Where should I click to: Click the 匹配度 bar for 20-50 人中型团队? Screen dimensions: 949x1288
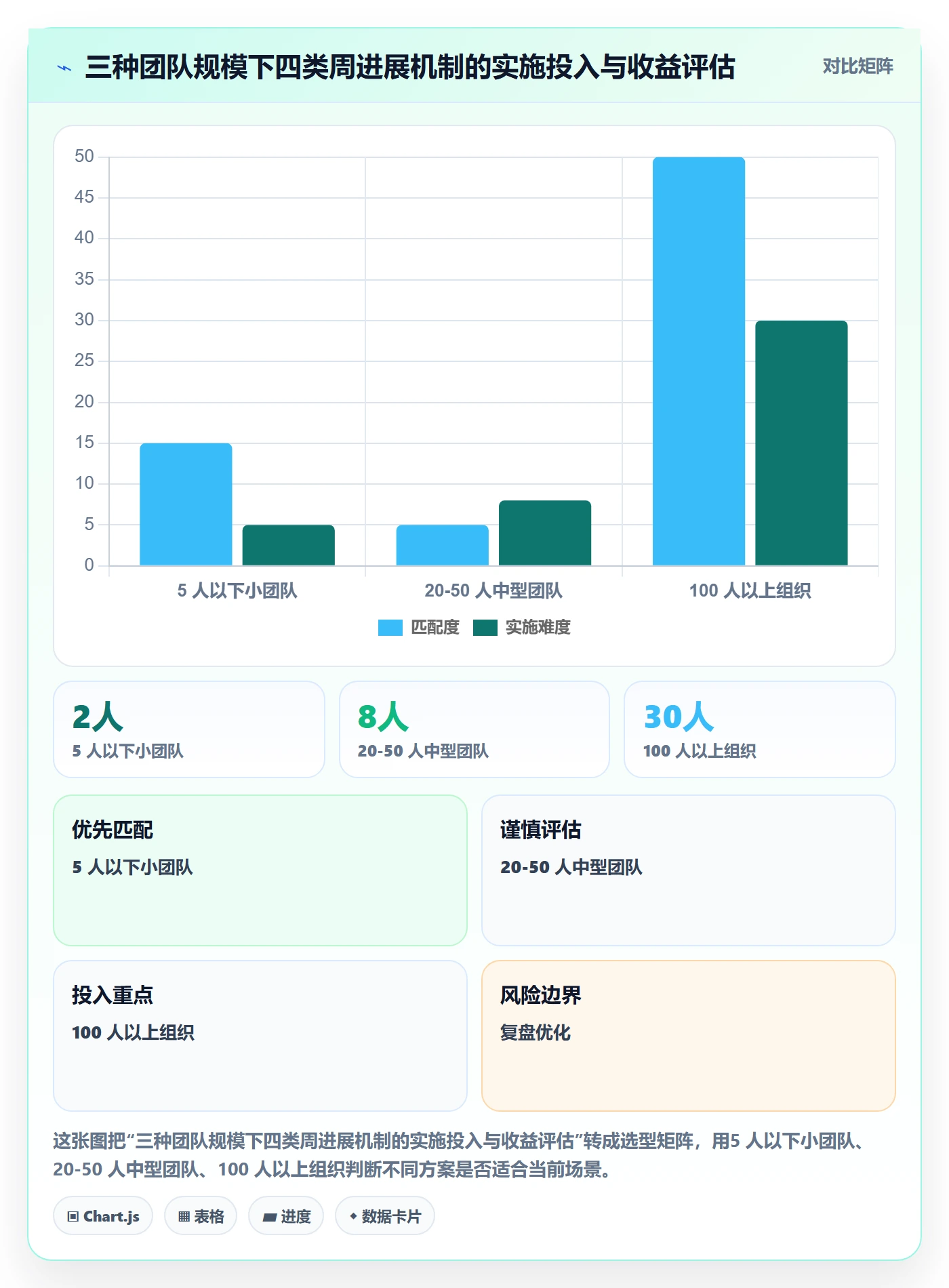(x=442, y=545)
